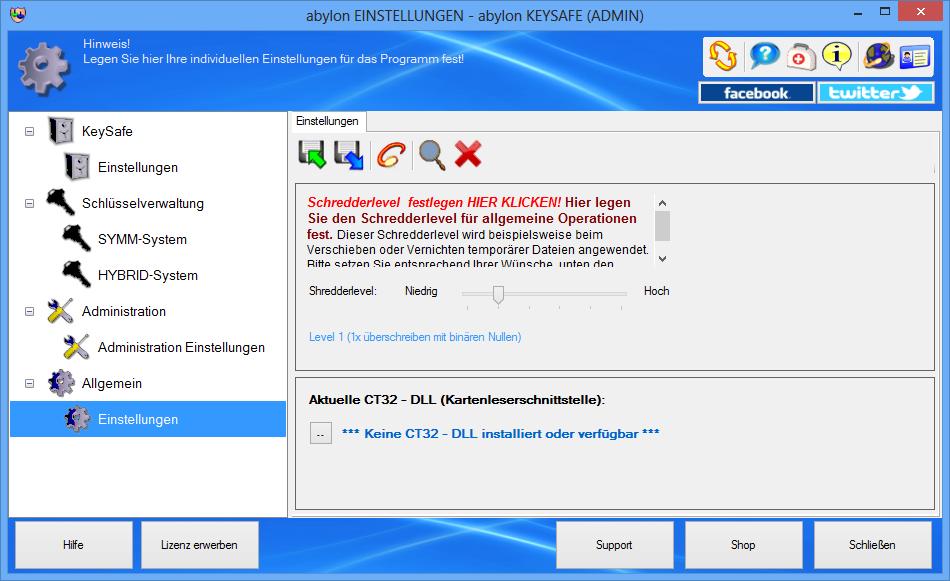
Task: Click the Shredderlevel: label
Action: click(x=343, y=291)
